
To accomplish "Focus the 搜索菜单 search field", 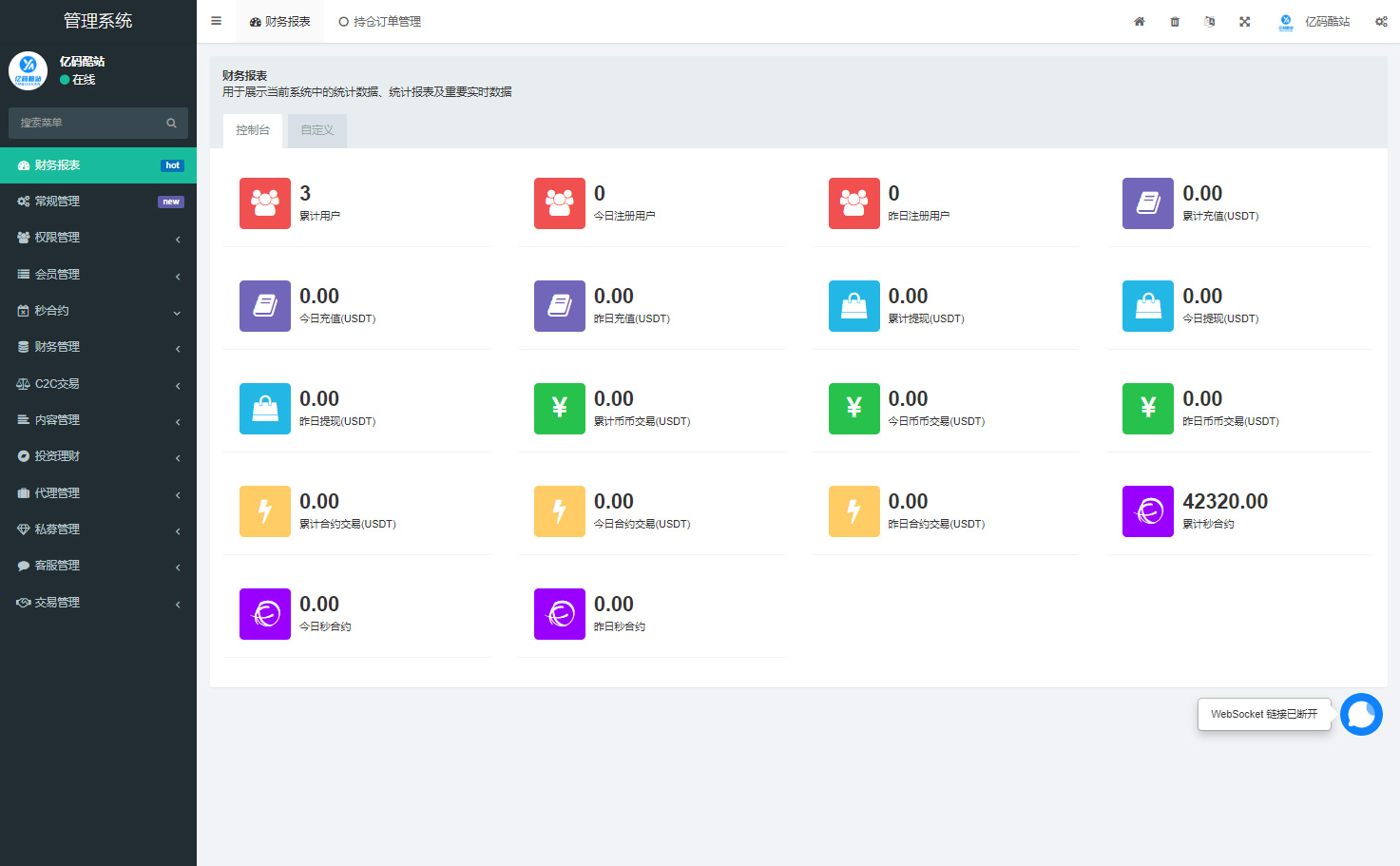I will 86,123.
